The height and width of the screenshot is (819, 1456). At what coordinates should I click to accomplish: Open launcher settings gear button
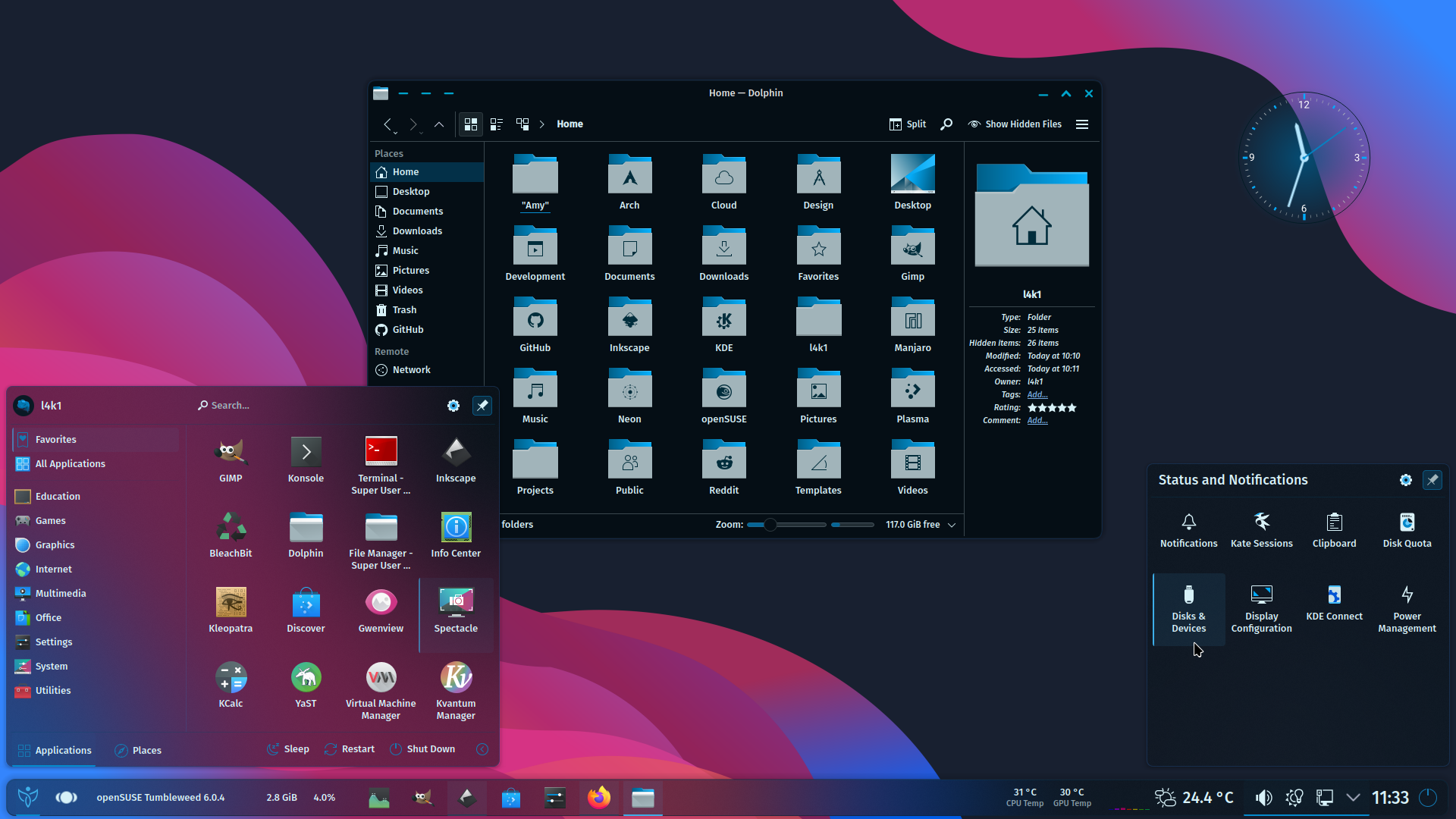click(453, 406)
